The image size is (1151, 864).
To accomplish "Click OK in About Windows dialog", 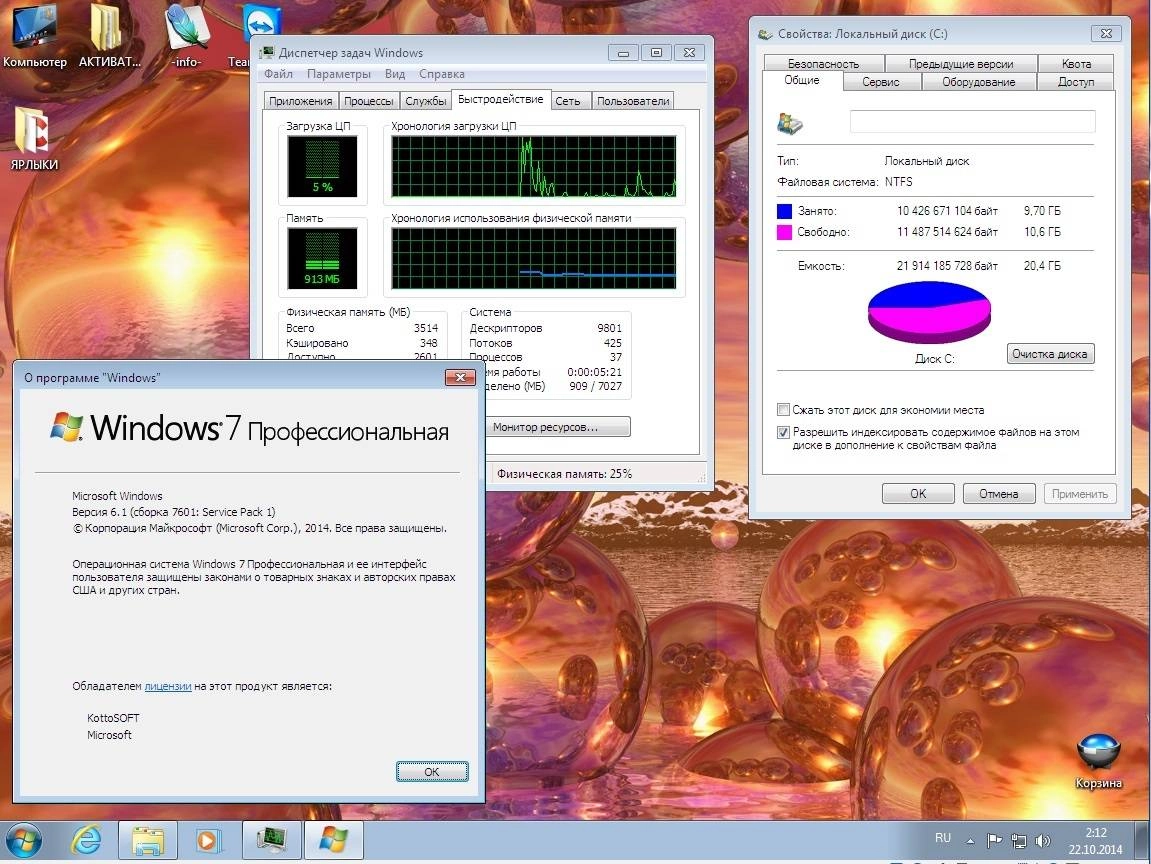I will (432, 772).
